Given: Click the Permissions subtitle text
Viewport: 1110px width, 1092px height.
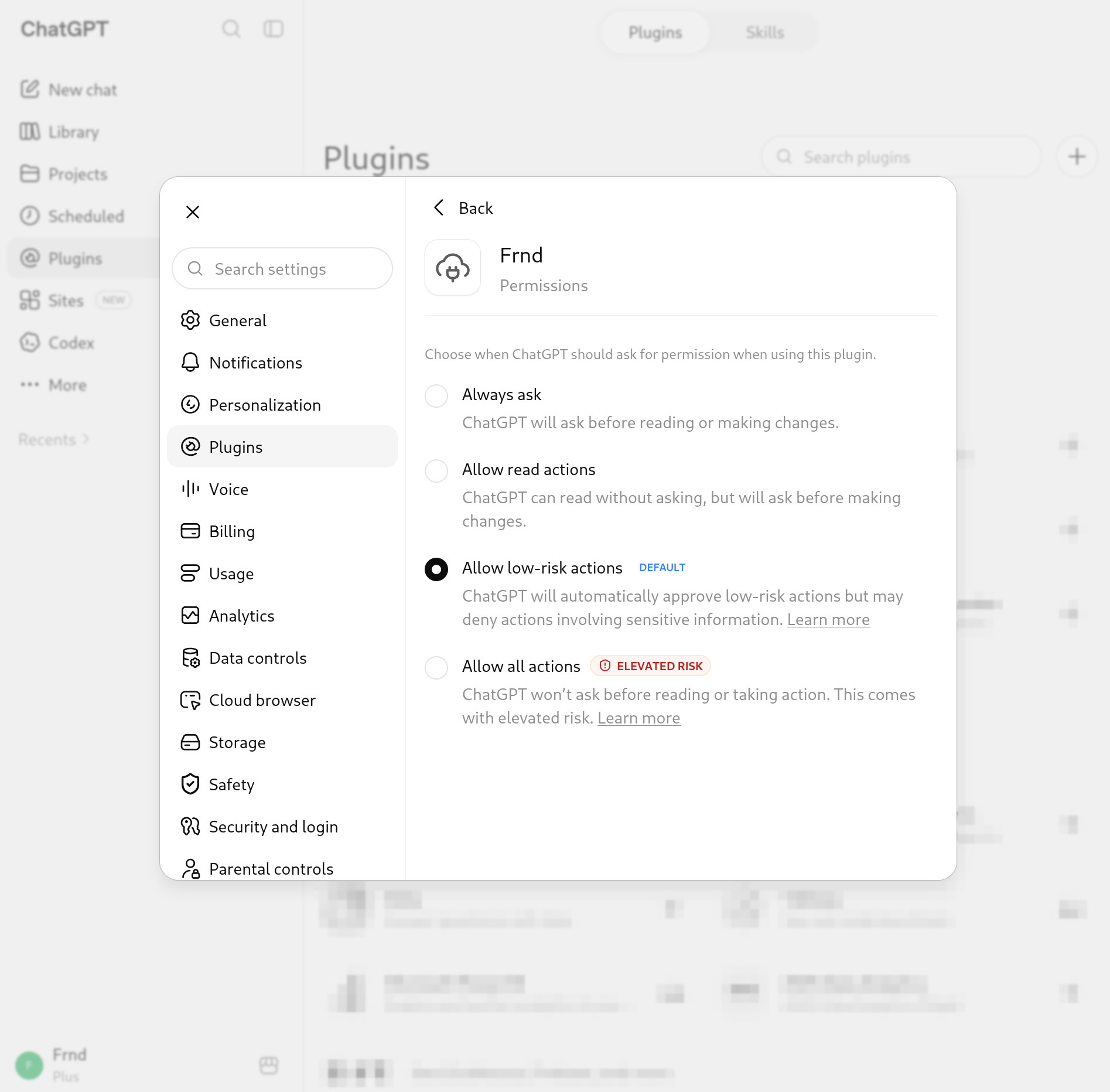Looking at the screenshot, I should (544, 286).
